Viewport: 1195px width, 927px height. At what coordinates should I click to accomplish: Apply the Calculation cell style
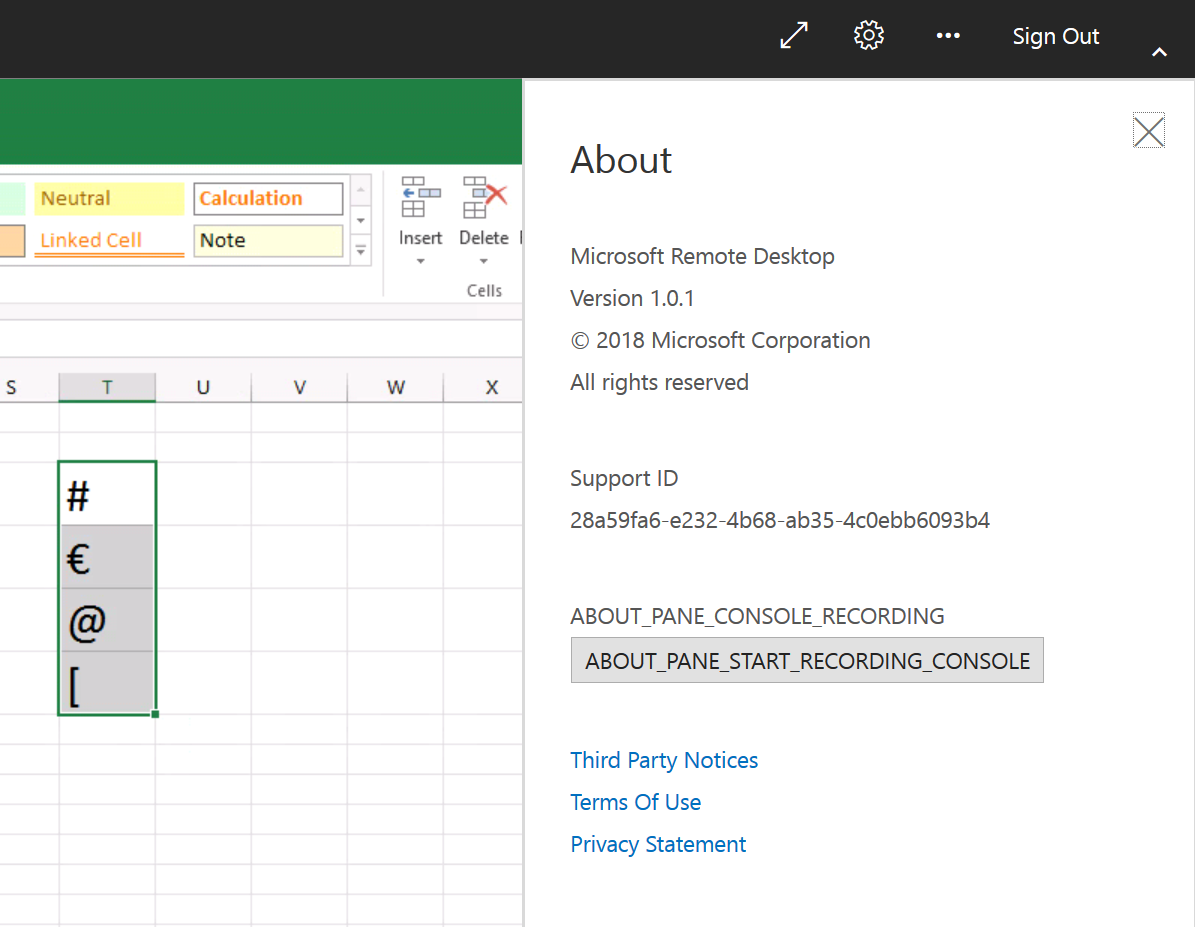click(267, 199)
